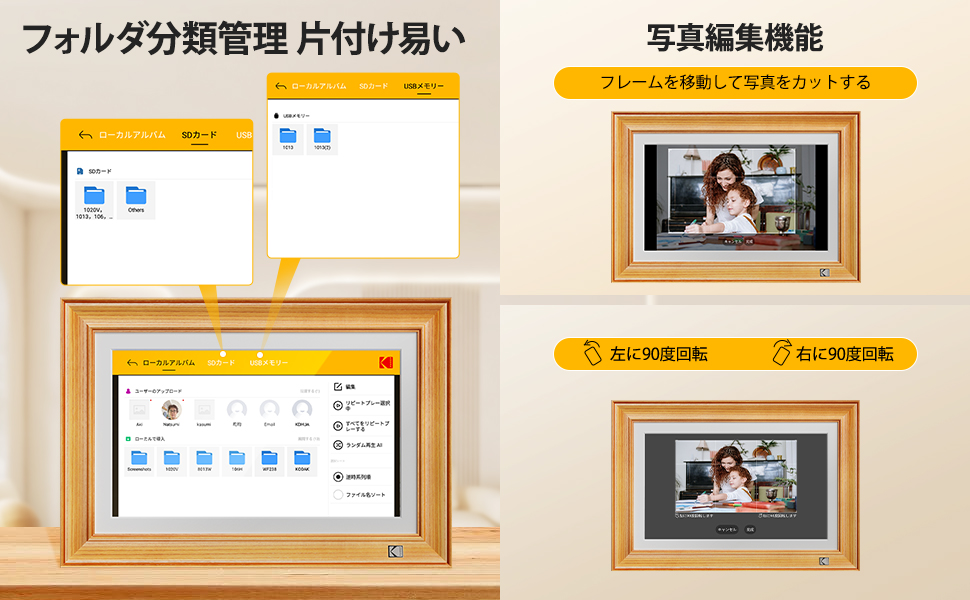Click 完成 button on rotate edit screen
This screenshot has width=970, height=600.
pos(750,529)
